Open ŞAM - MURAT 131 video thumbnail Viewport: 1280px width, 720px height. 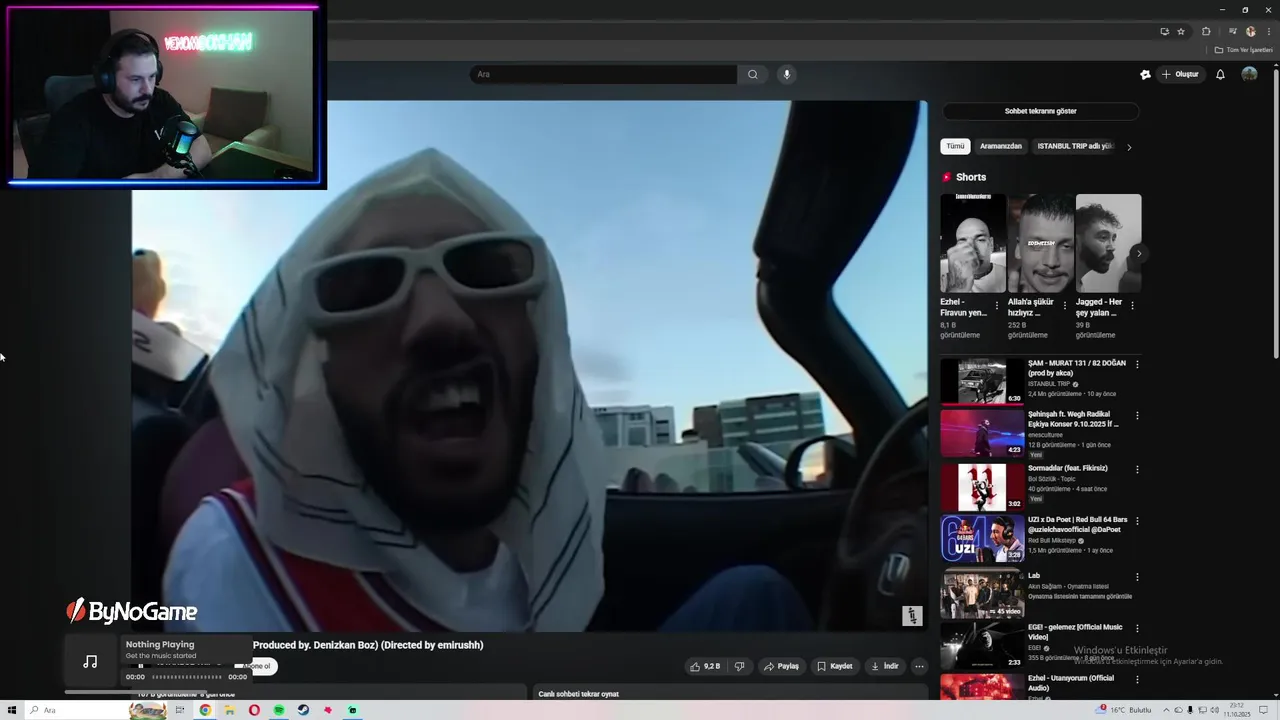(x=982, y=381)
